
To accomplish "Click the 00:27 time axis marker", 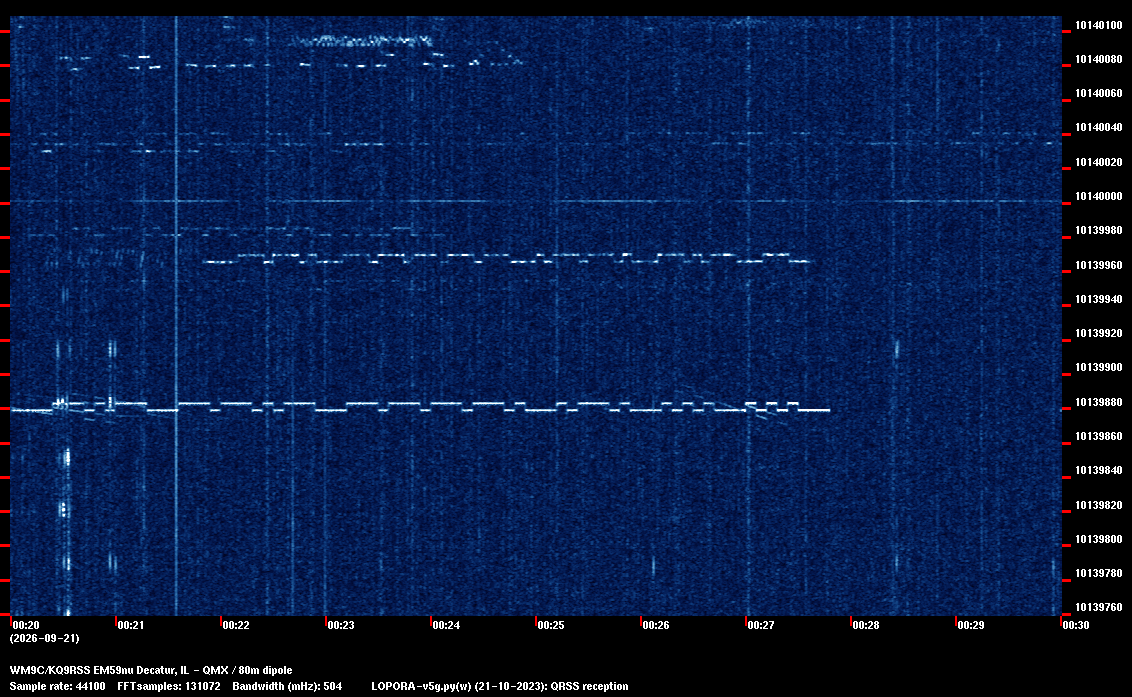I will [x=761, y=625].
